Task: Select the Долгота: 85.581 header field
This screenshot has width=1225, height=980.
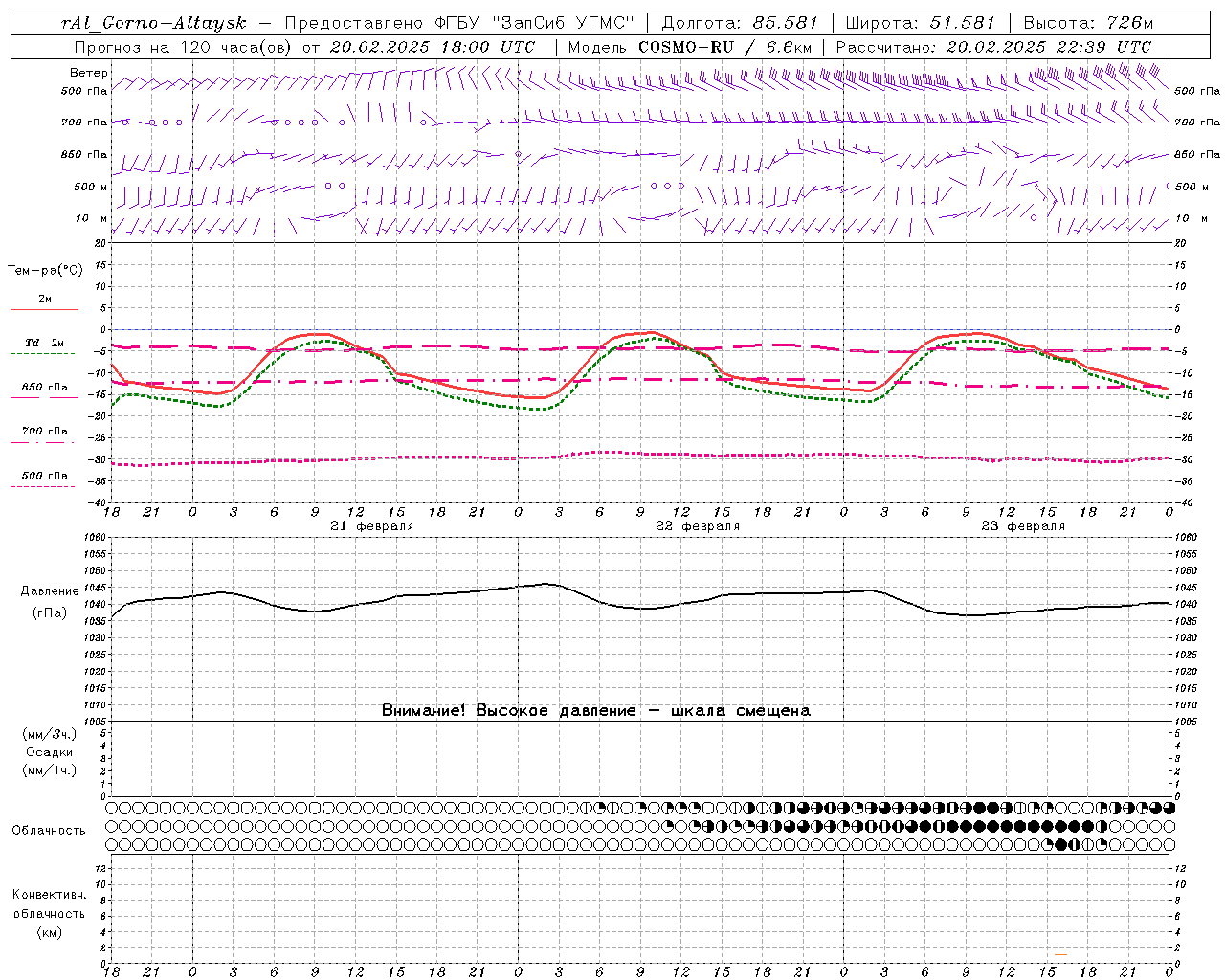Action: click(742, 23)
